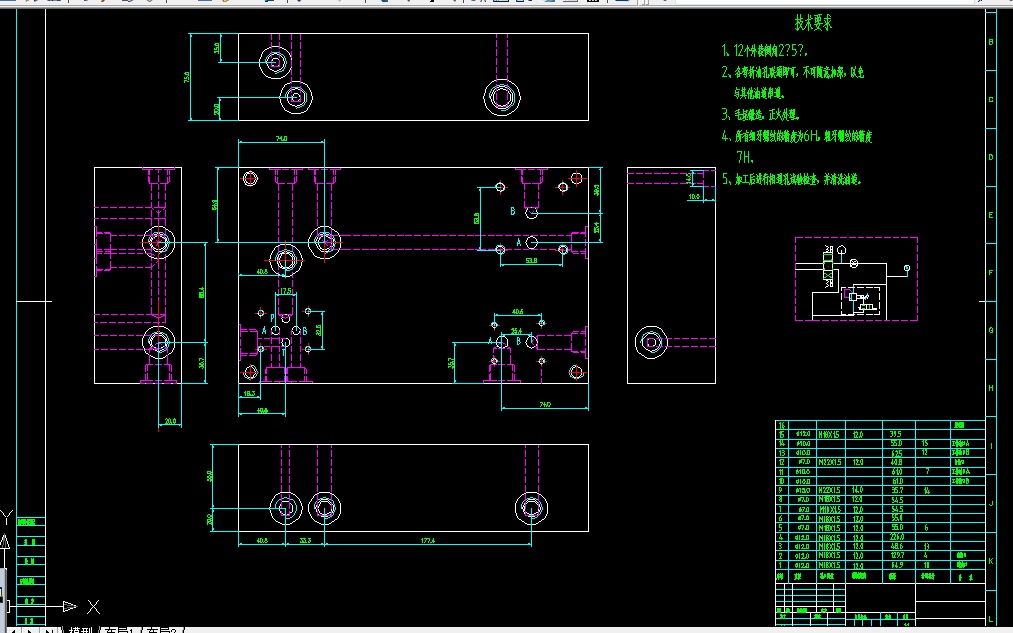Select the P port label
This screenshot has width=1013, height=633.
click(x=273, y=318)
